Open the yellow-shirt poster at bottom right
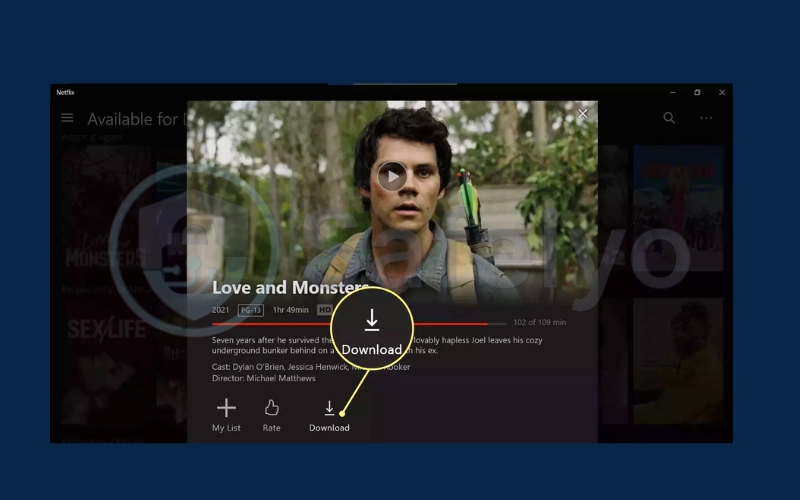800x500 pixels. click(x=678, y=361)
